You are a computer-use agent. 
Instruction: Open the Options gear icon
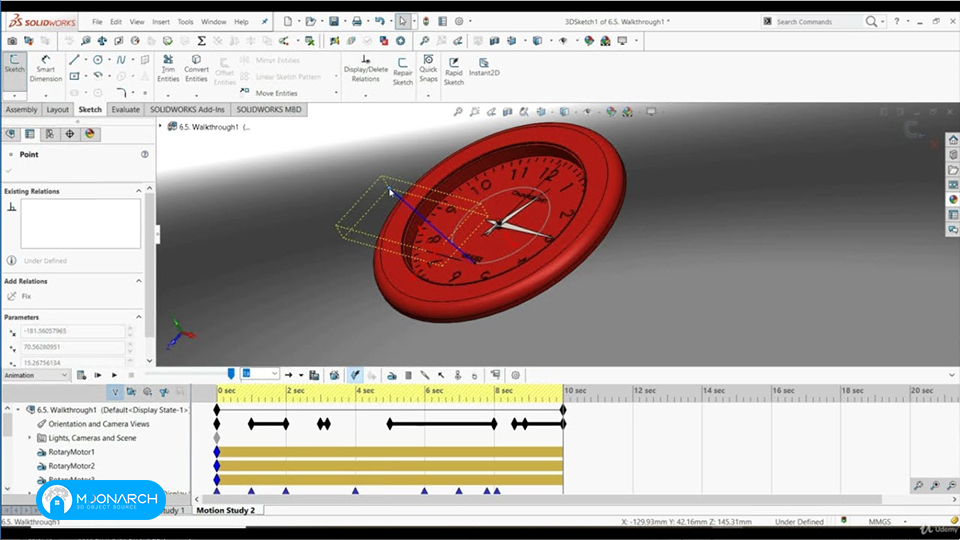tap(459, 21)
